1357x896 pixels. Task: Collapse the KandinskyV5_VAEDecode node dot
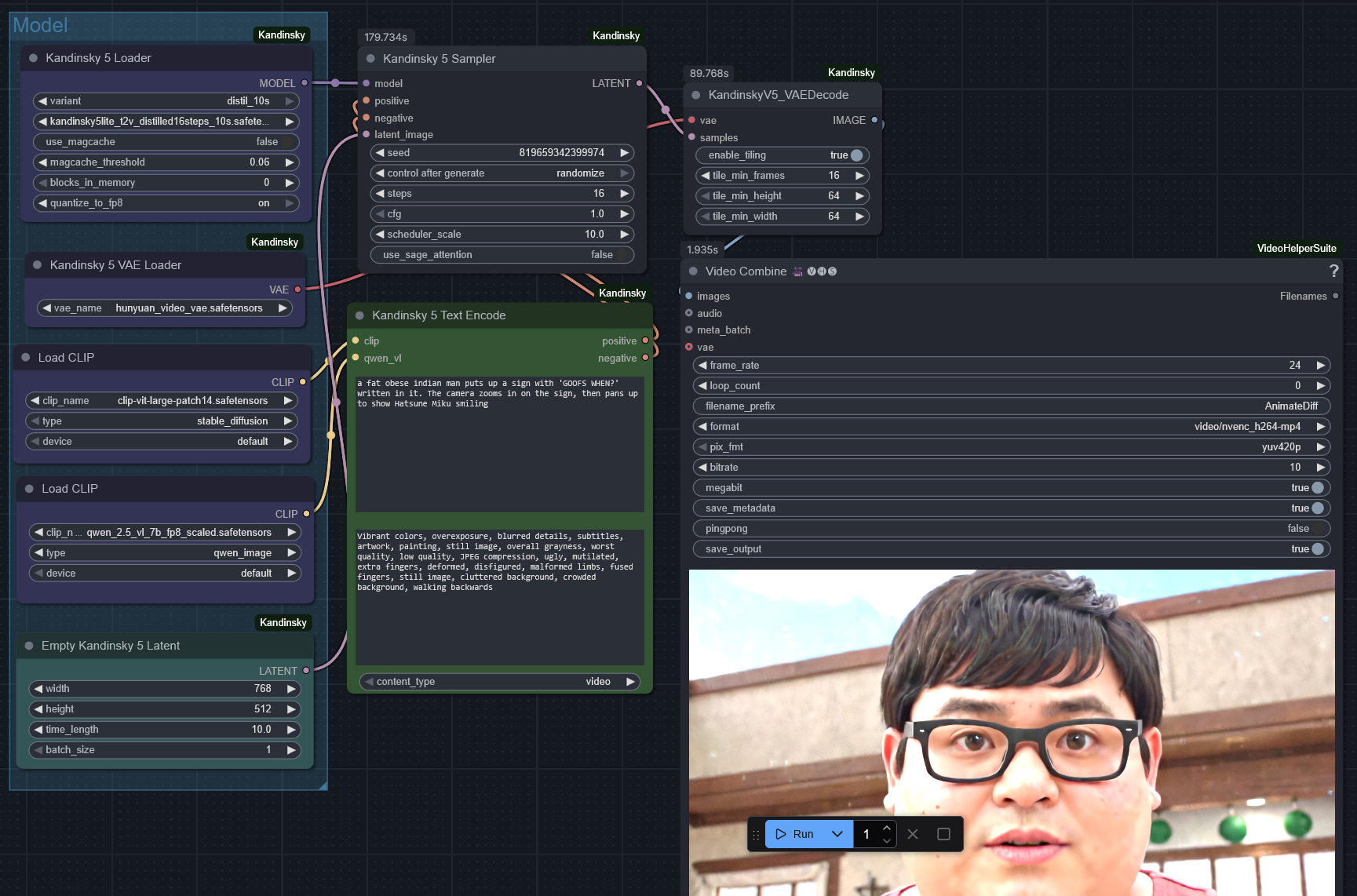696,95
